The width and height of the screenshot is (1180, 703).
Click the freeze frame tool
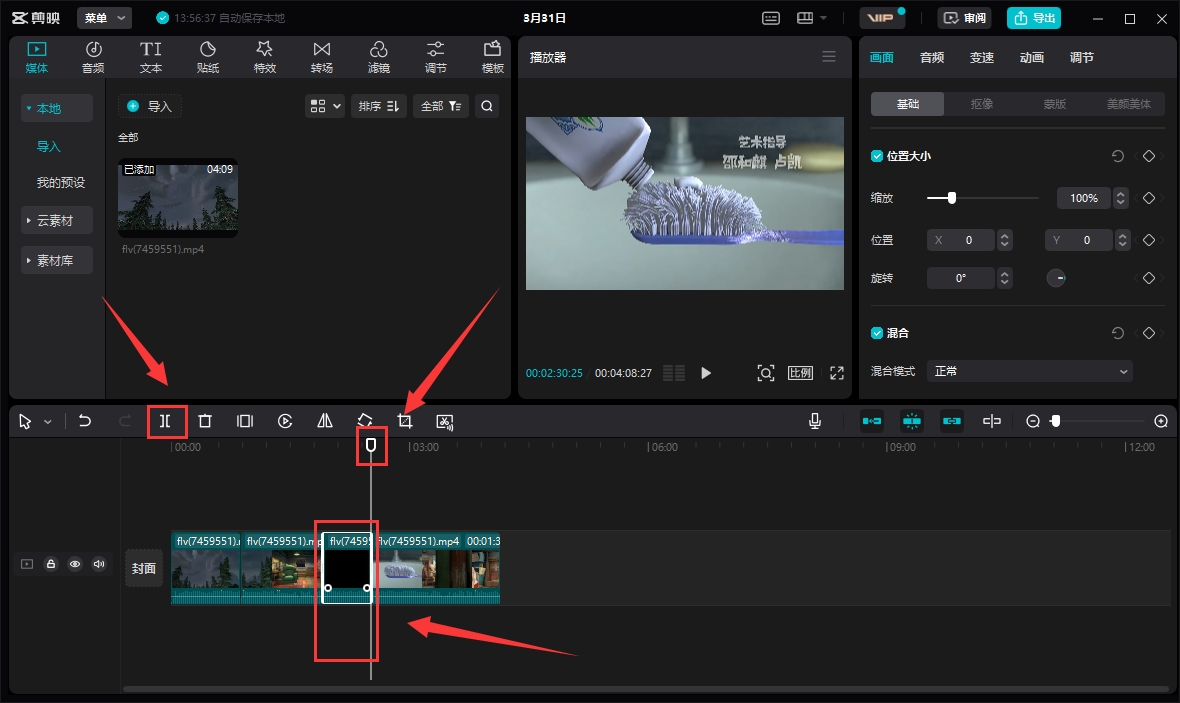pyautogui.click(x=245, y=421)
